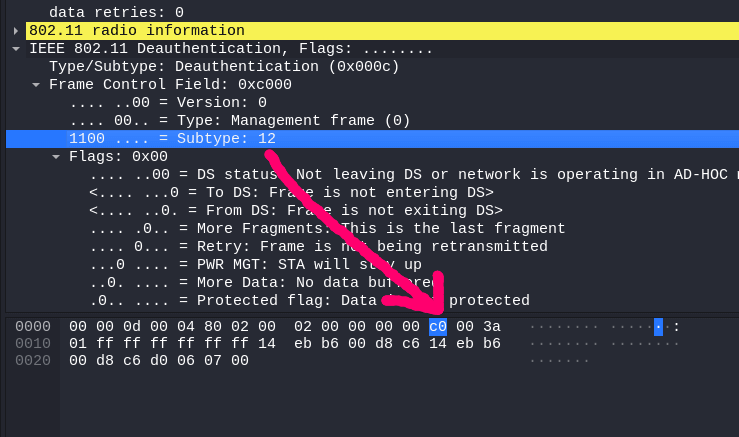Click the Version: 0 field
The height and width of the screenshot is (437, 739).
coord(167,102)
